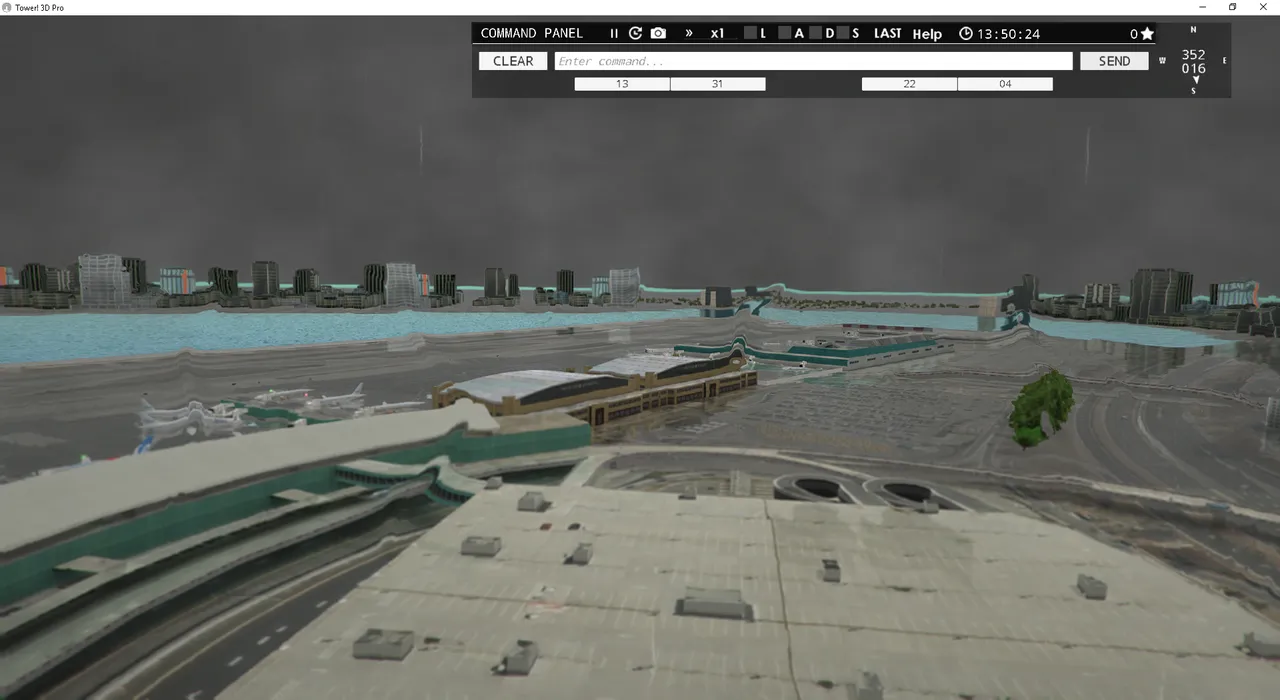Viewport: 1280px width, 700px height.
Task: Toggle the S checkbox
Action: (x=842, y=33)
